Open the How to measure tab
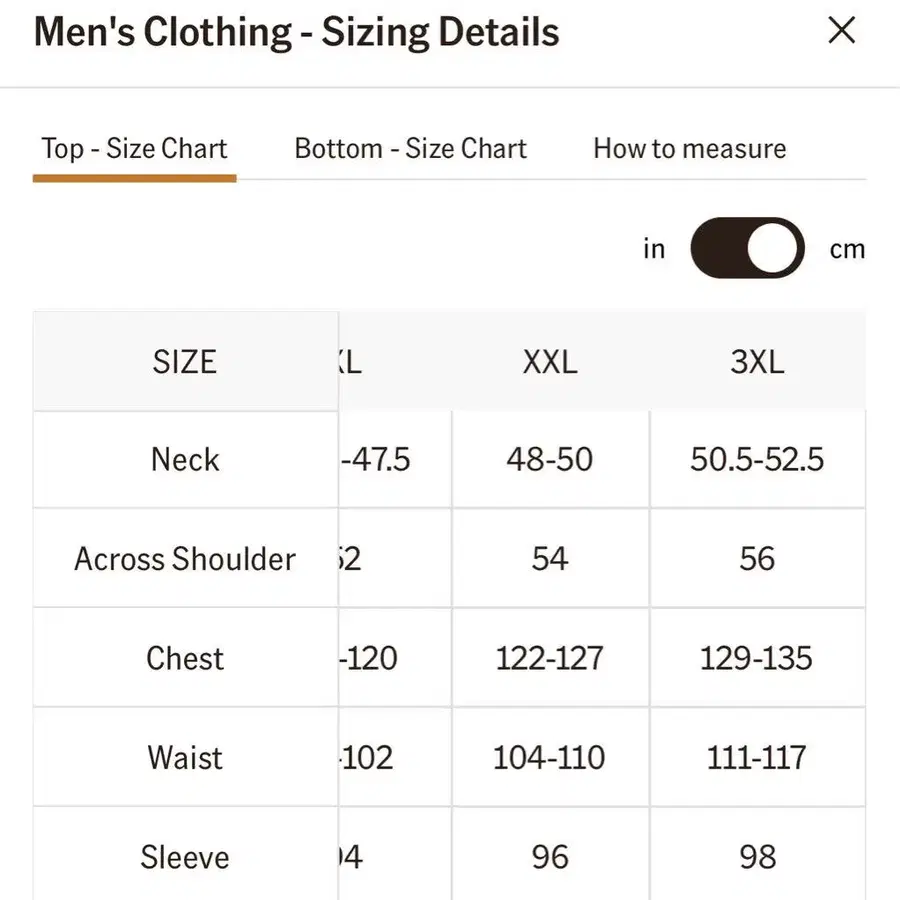 (x=689, y=149)
